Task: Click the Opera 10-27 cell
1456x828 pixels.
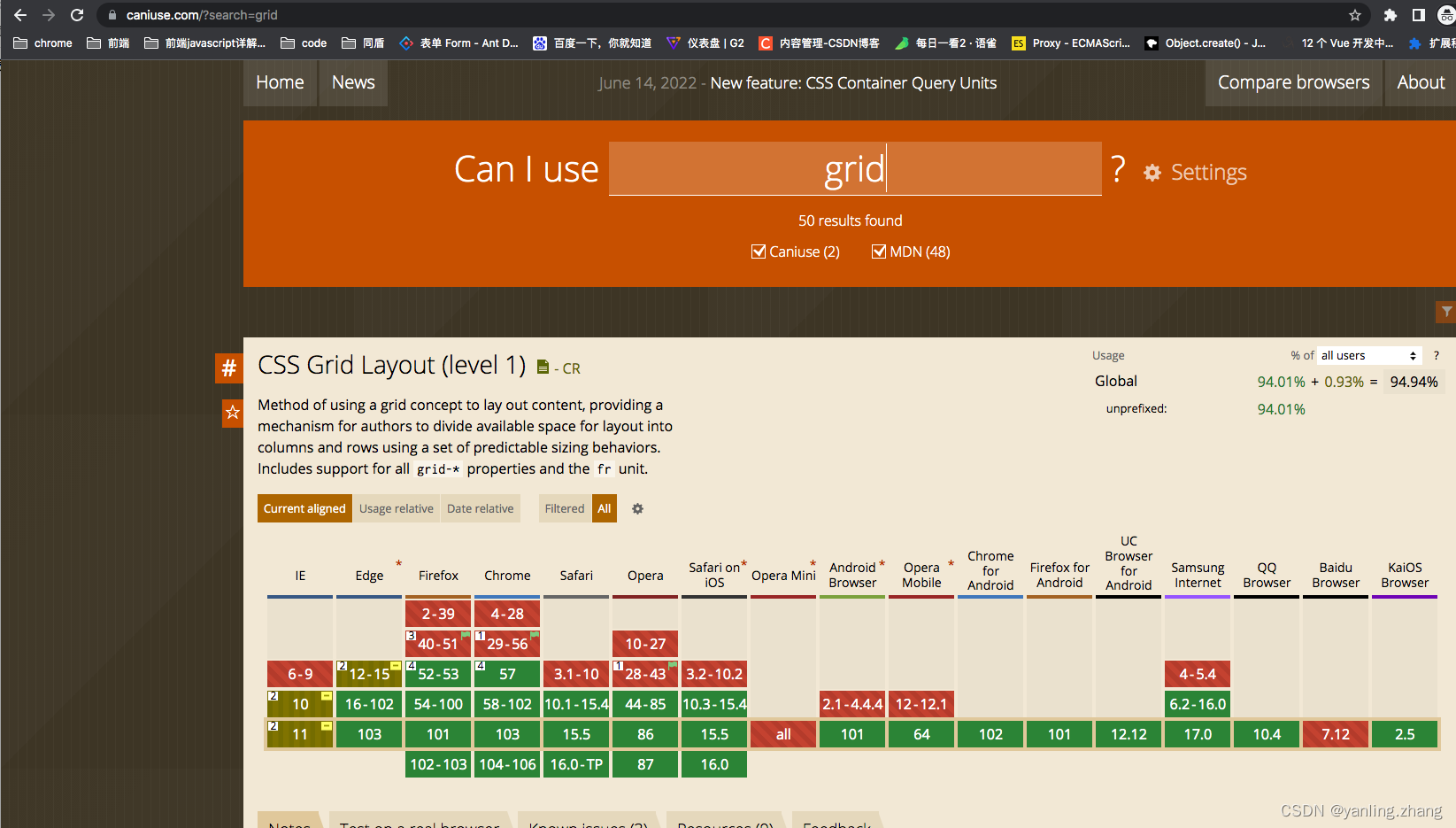Action: (x=645, y=644)
